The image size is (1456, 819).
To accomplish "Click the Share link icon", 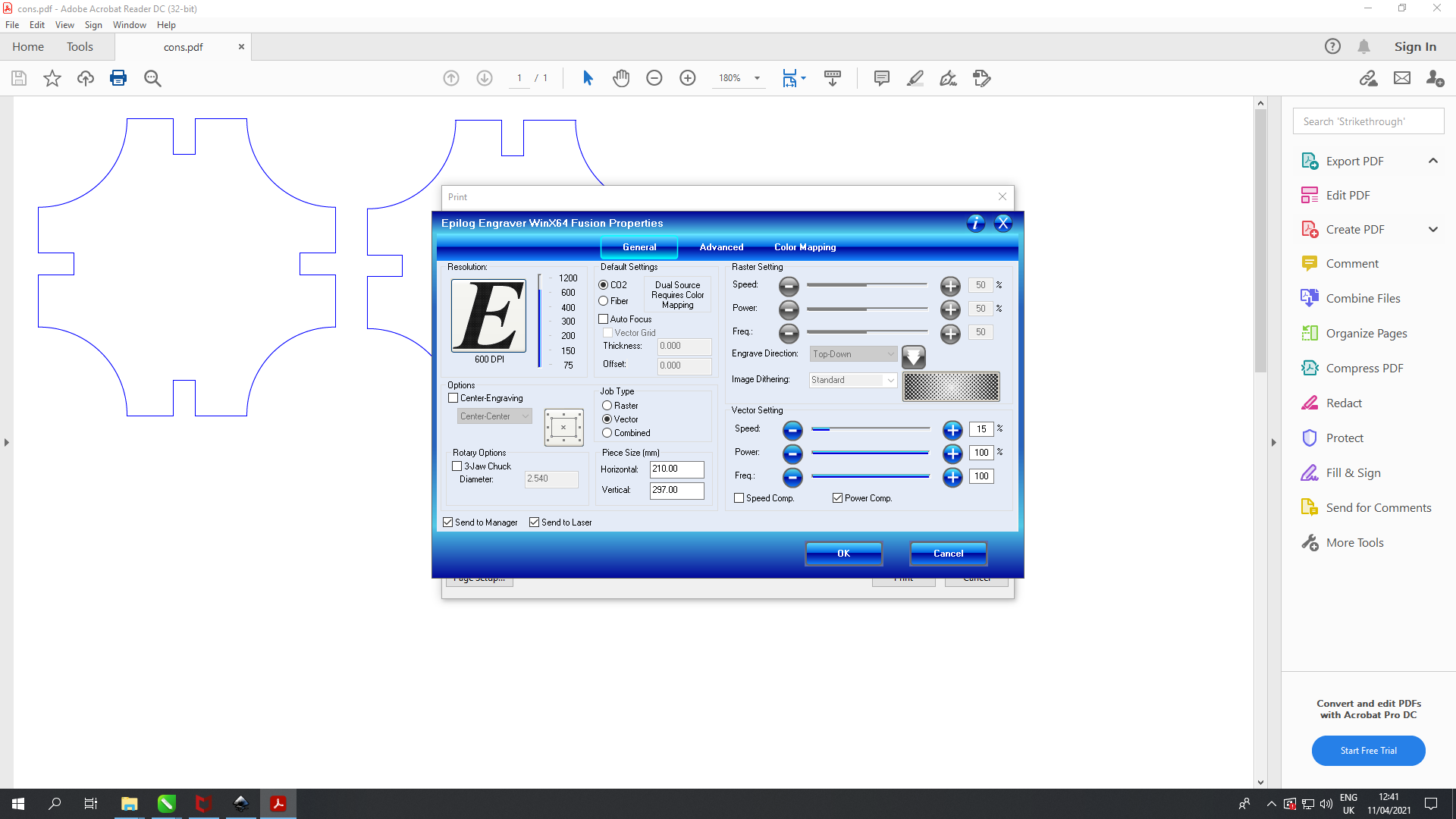I will point(1368,78).
